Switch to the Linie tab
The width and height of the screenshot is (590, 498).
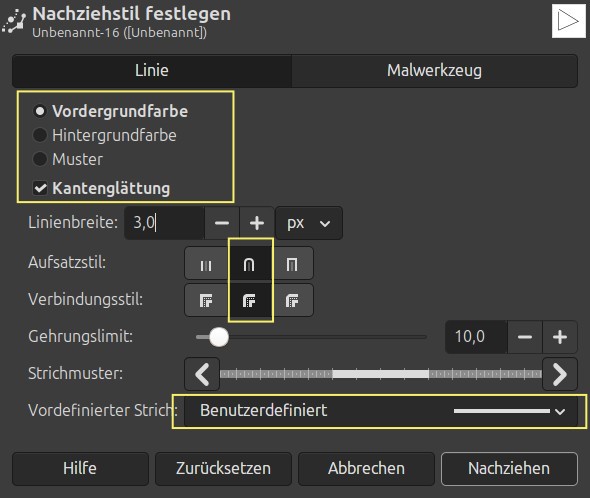click(x=152, y=70)
